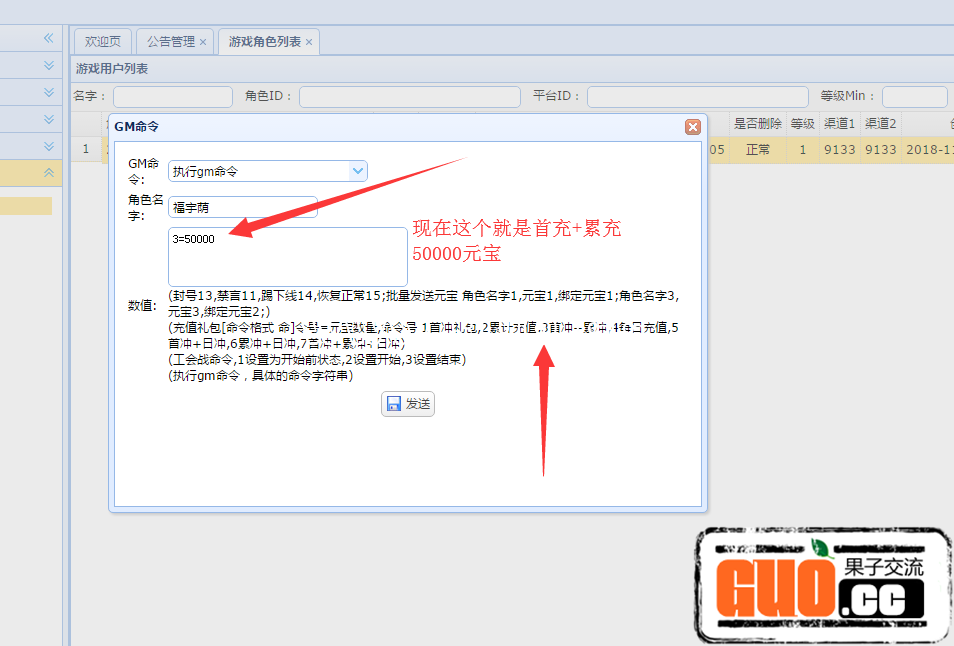Open the GM命令 dropdown list
Image resolution: width=954 pixels, height=646 pixels.
click(x=357, y=171)
